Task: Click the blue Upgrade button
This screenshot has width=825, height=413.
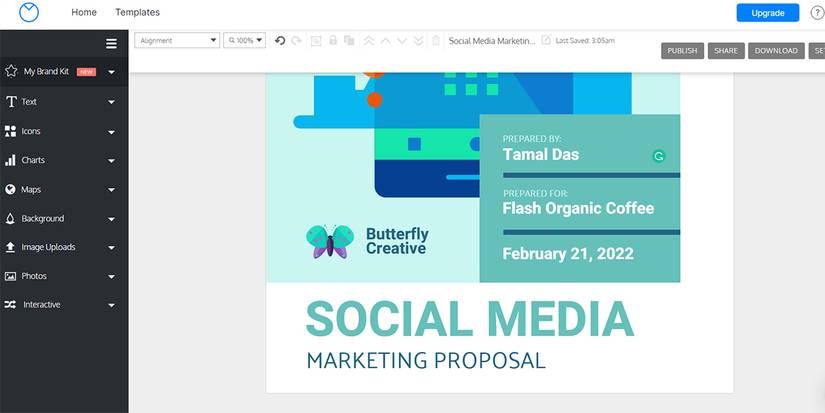Action: coord(768,13)
